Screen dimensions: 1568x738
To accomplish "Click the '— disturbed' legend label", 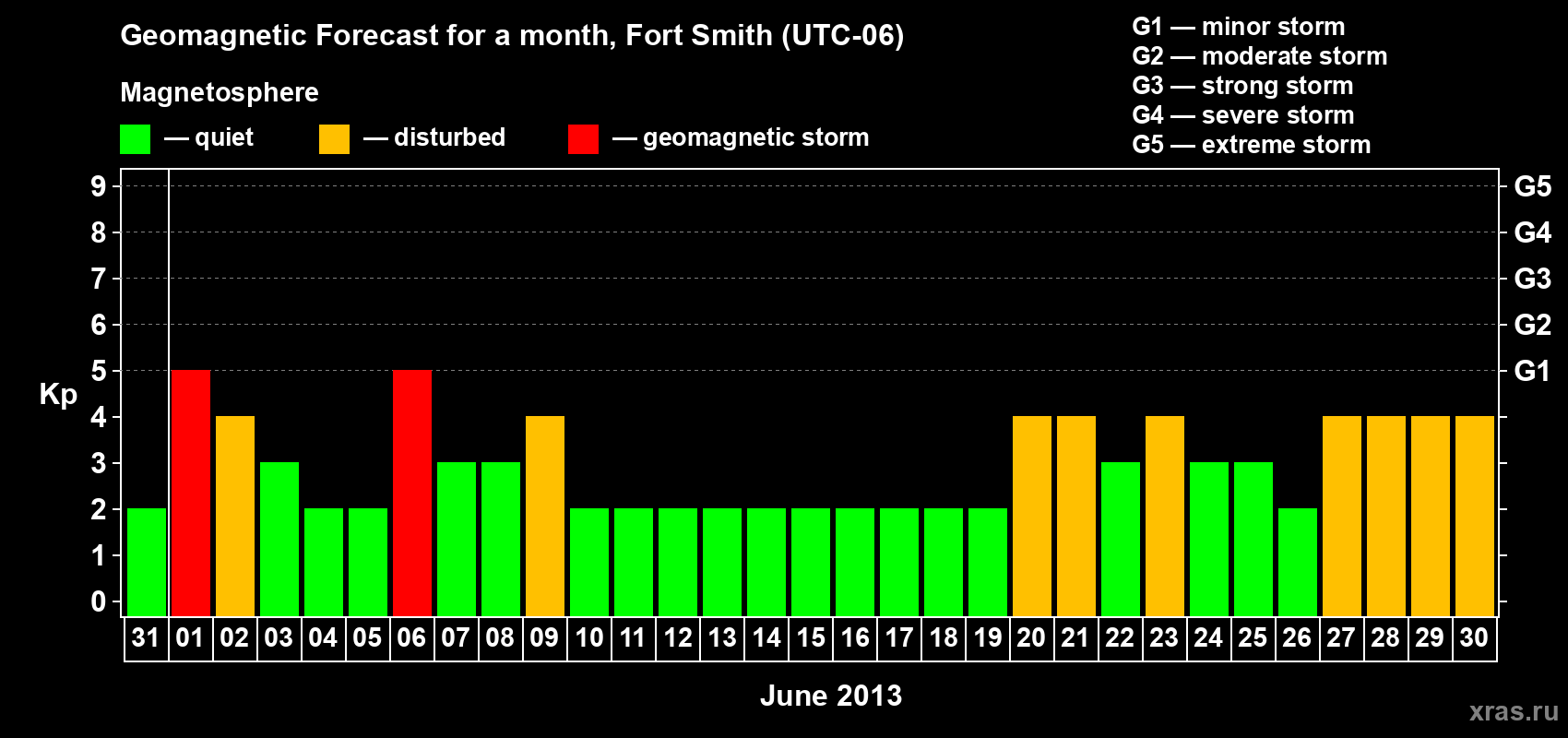I will pos(434,137).
